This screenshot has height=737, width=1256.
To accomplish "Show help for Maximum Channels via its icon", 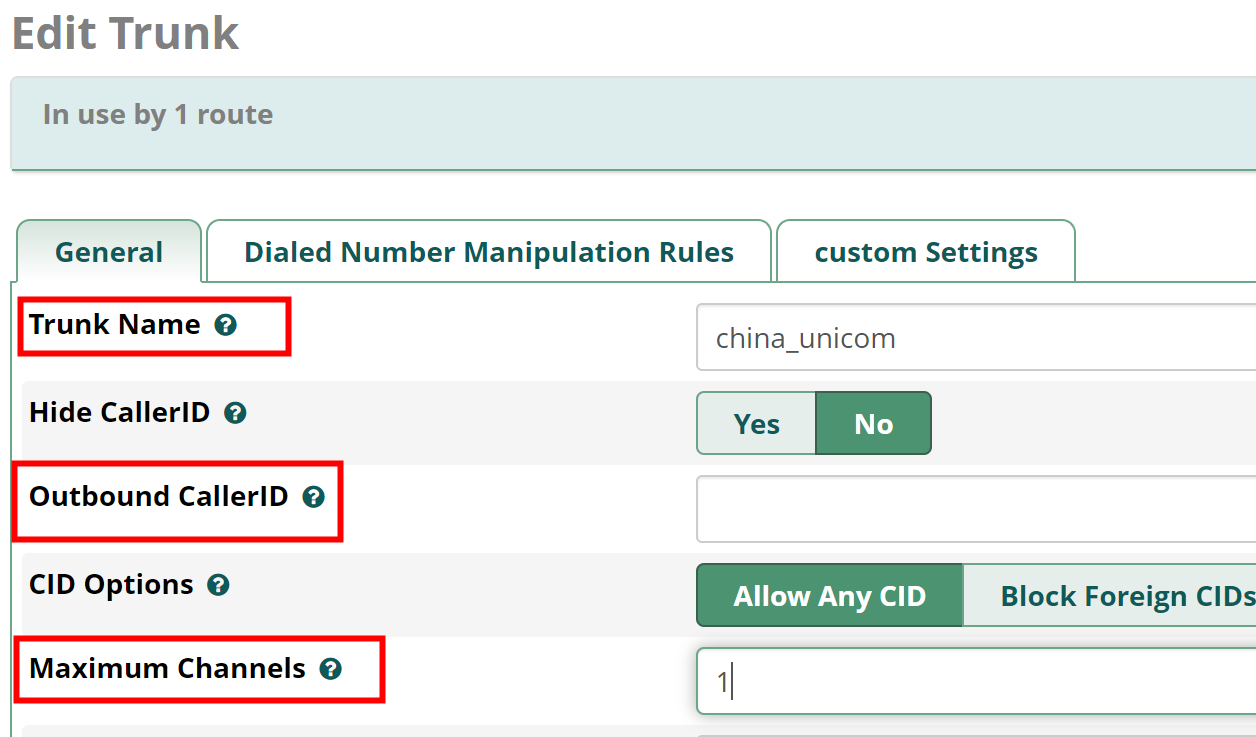I will [331, 669].
